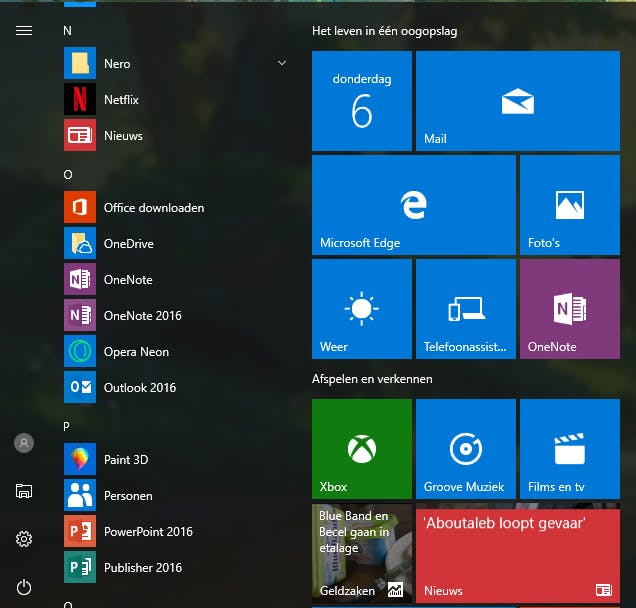This screenshot has width=636, height=608.
Task: Click the 'Nieuws' label in app list
Action: tap(123, 135)
